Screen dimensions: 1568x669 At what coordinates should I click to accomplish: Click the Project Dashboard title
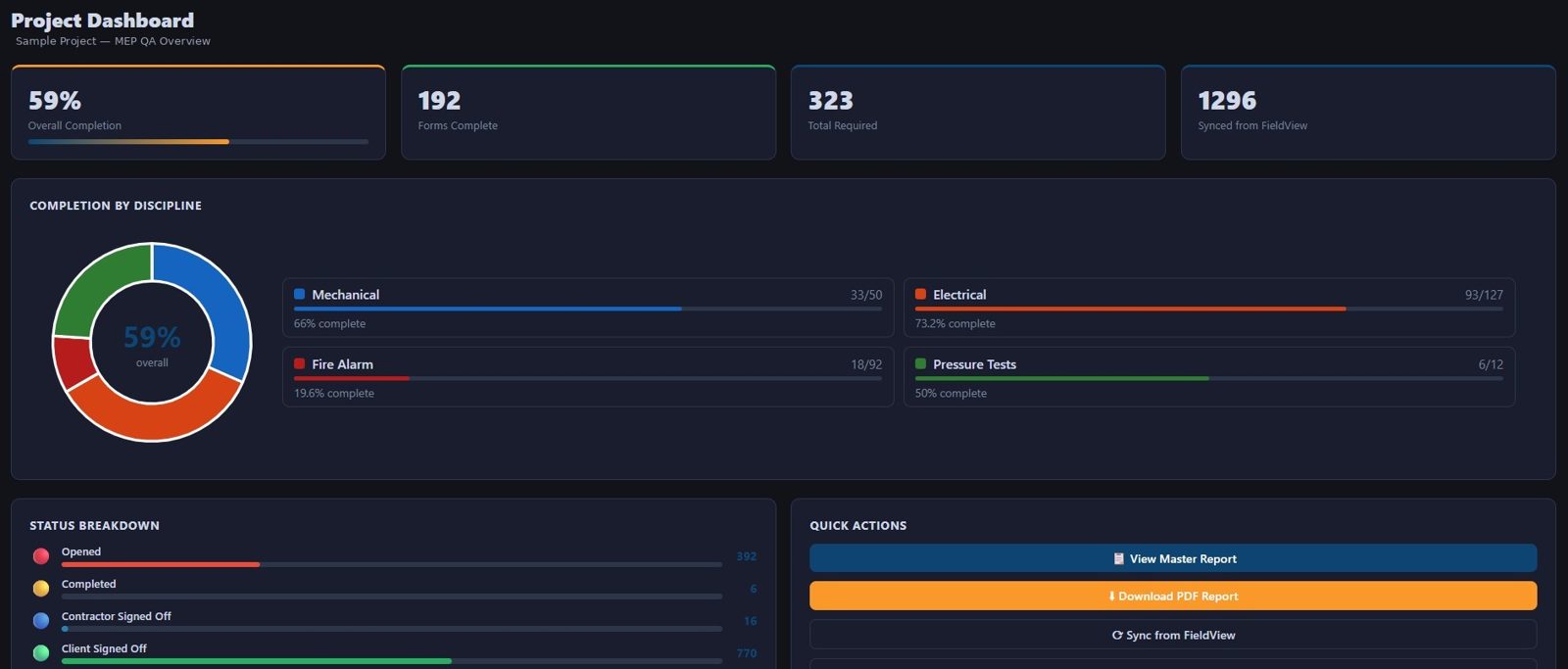click(x=102, y=21)
